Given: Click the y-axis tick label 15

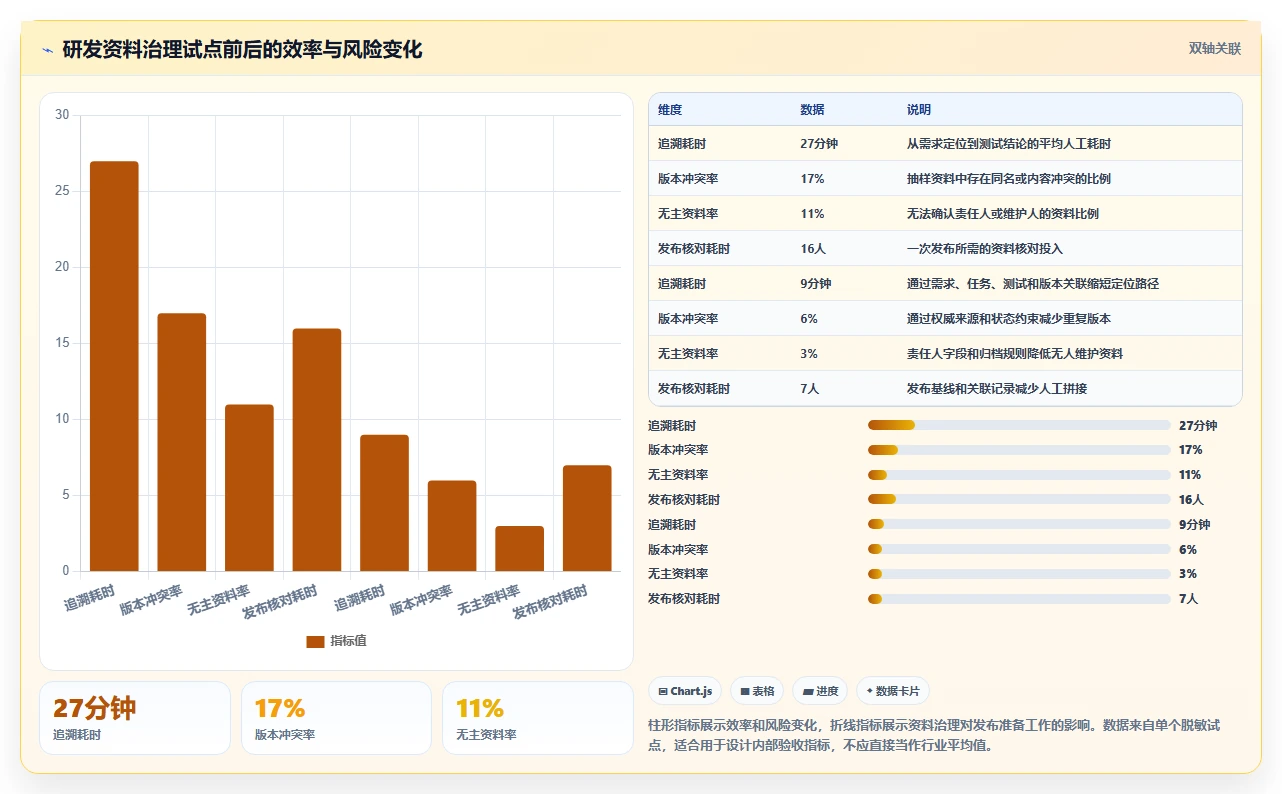Looking at the screenshot, I should click(x=62, y=343).
